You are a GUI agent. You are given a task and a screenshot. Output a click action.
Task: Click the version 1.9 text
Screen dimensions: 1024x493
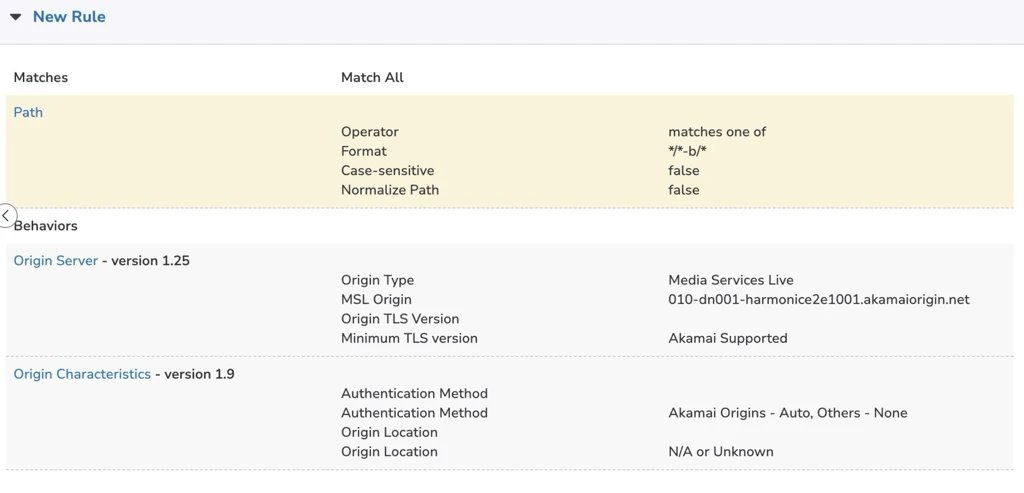point(199,374)
